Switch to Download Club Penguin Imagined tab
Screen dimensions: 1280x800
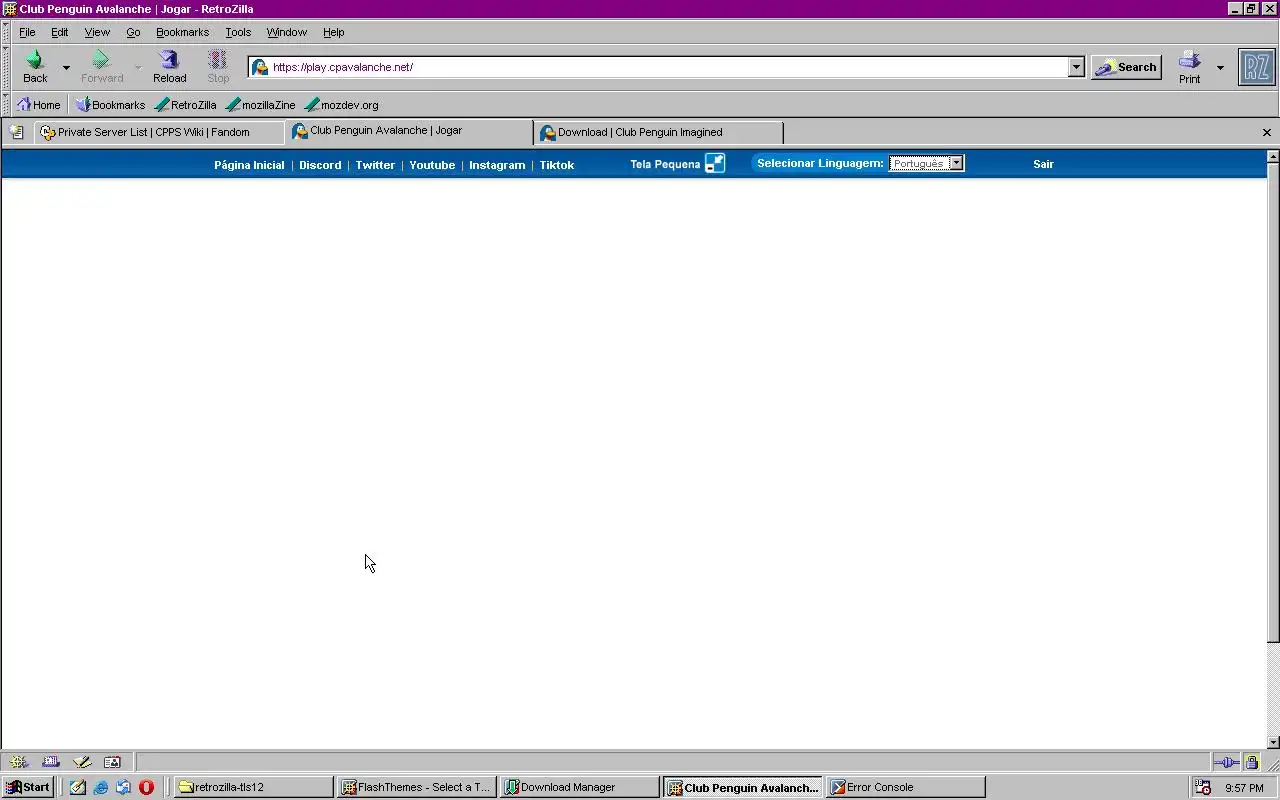point(659,132)
